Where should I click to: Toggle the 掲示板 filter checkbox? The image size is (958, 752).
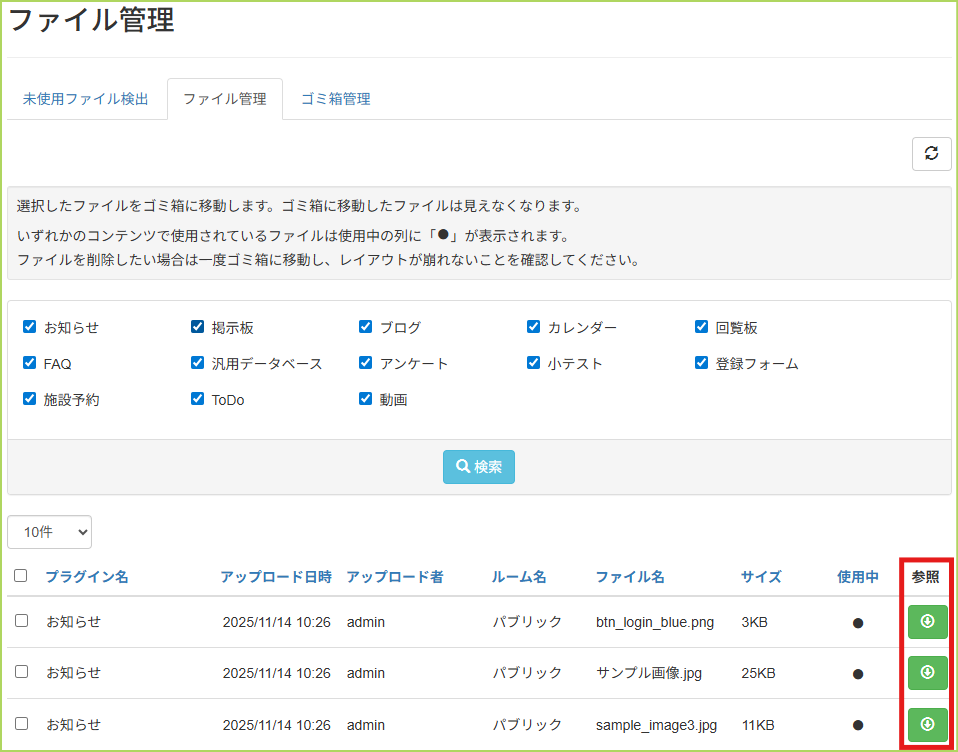click(x=198, y=327)
